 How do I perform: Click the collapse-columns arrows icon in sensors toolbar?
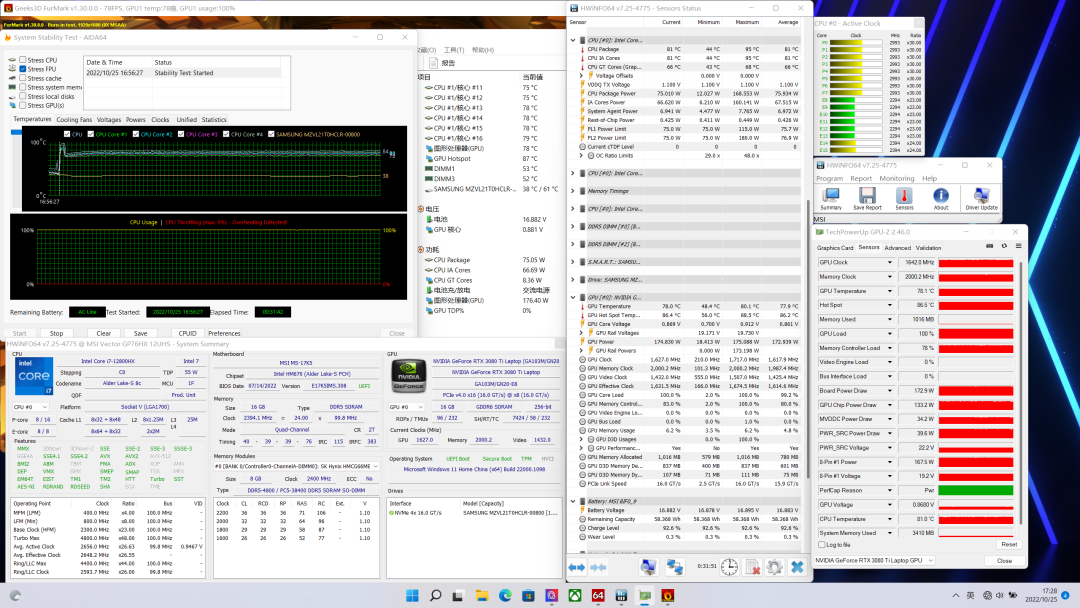pyautogui.click(x=599, y=567)
